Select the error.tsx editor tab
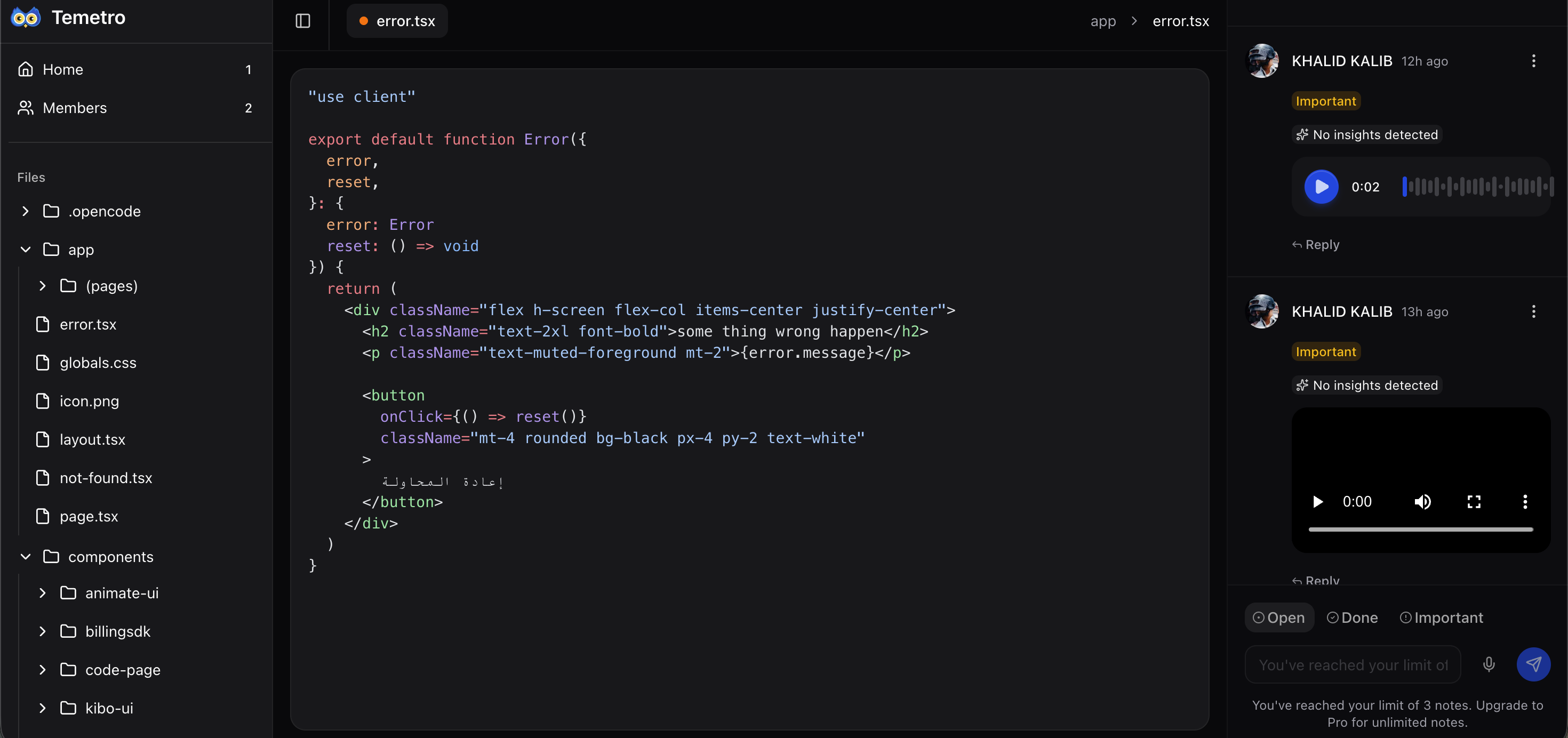The height and width of the screenshot is (738, 1568). point(396,20)
